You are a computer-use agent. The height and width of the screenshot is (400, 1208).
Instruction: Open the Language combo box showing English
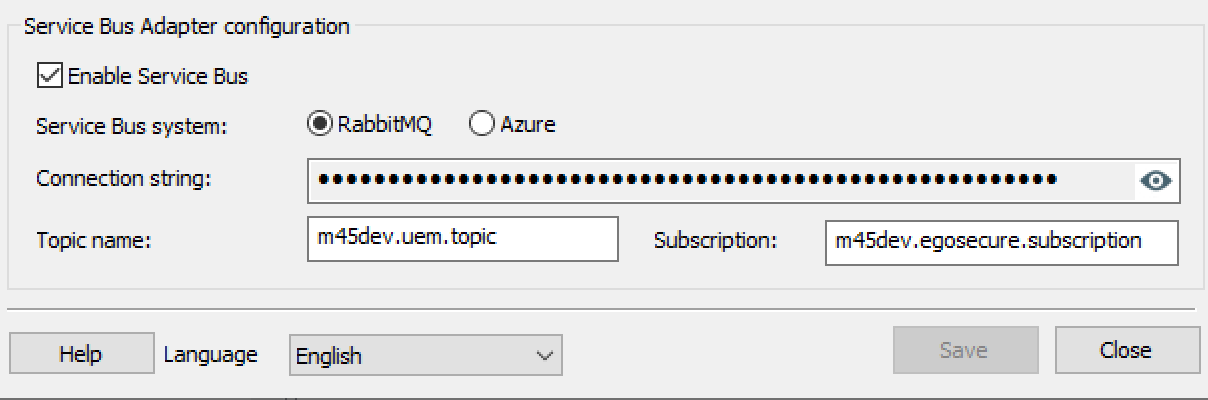tap(410, 356)
